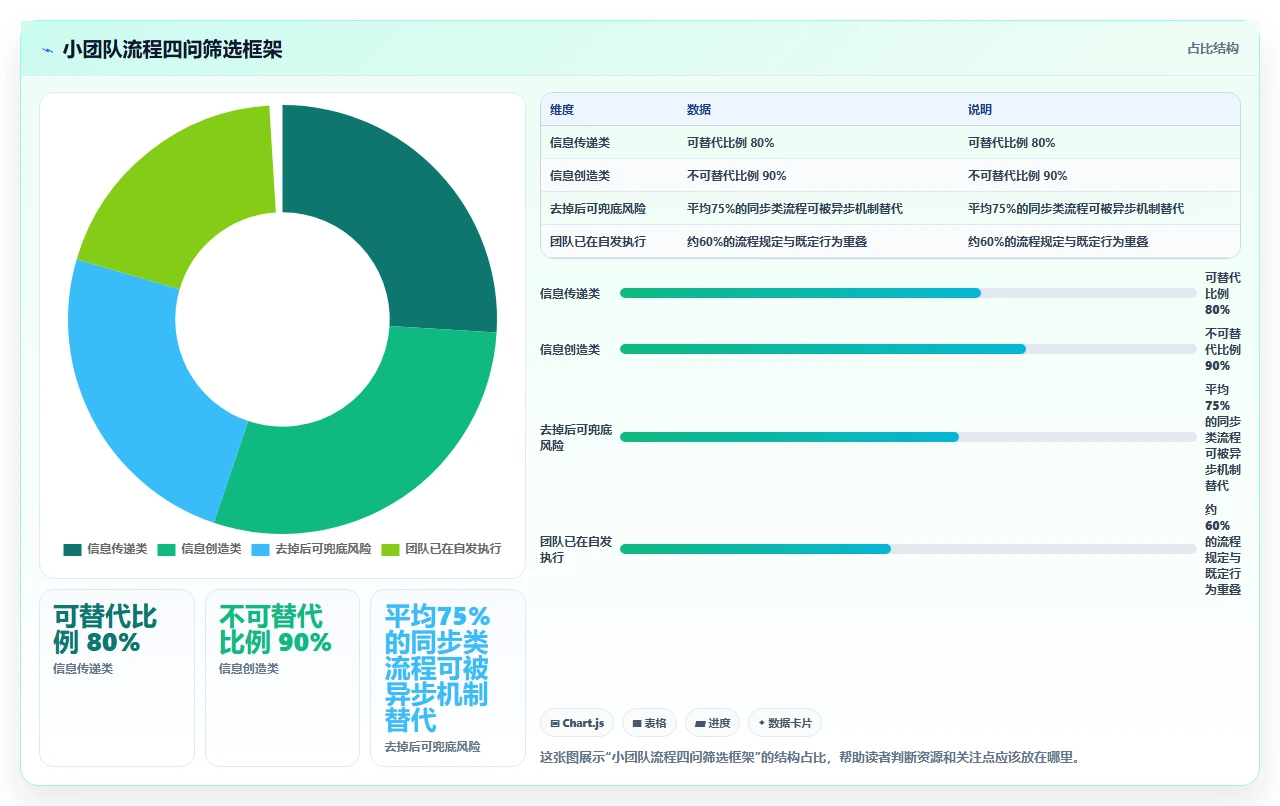Select the 信息传递类 table row label
Viewport: 1280px width, 806px height.
tap(580, 143)
